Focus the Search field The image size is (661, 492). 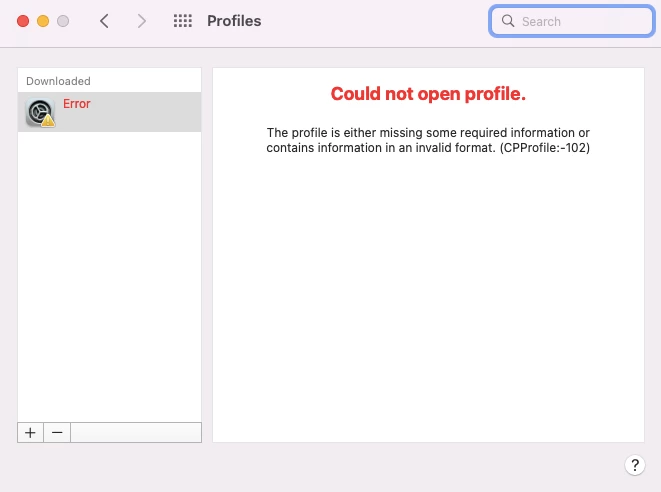click(571, 21)
